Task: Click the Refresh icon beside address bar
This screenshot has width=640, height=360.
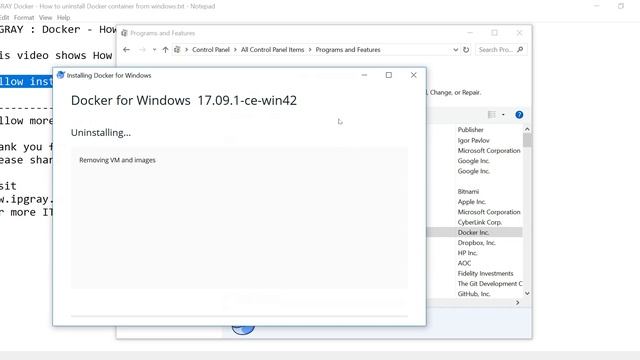Action: [x=466, y=50]
